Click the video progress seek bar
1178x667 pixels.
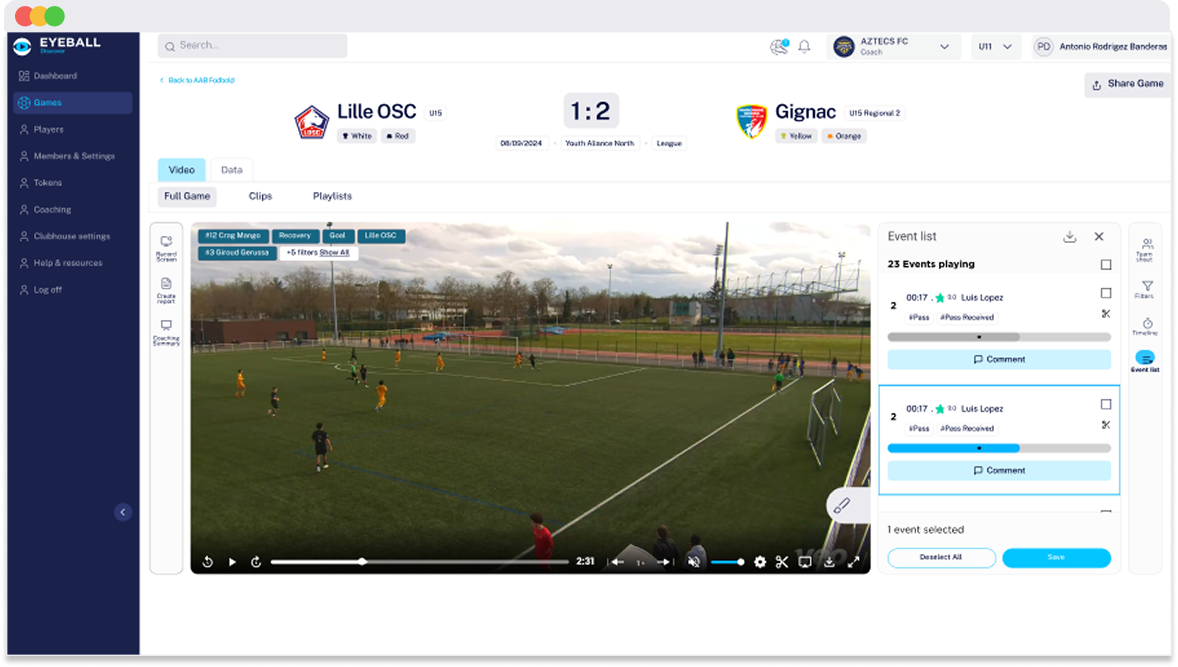420,562
